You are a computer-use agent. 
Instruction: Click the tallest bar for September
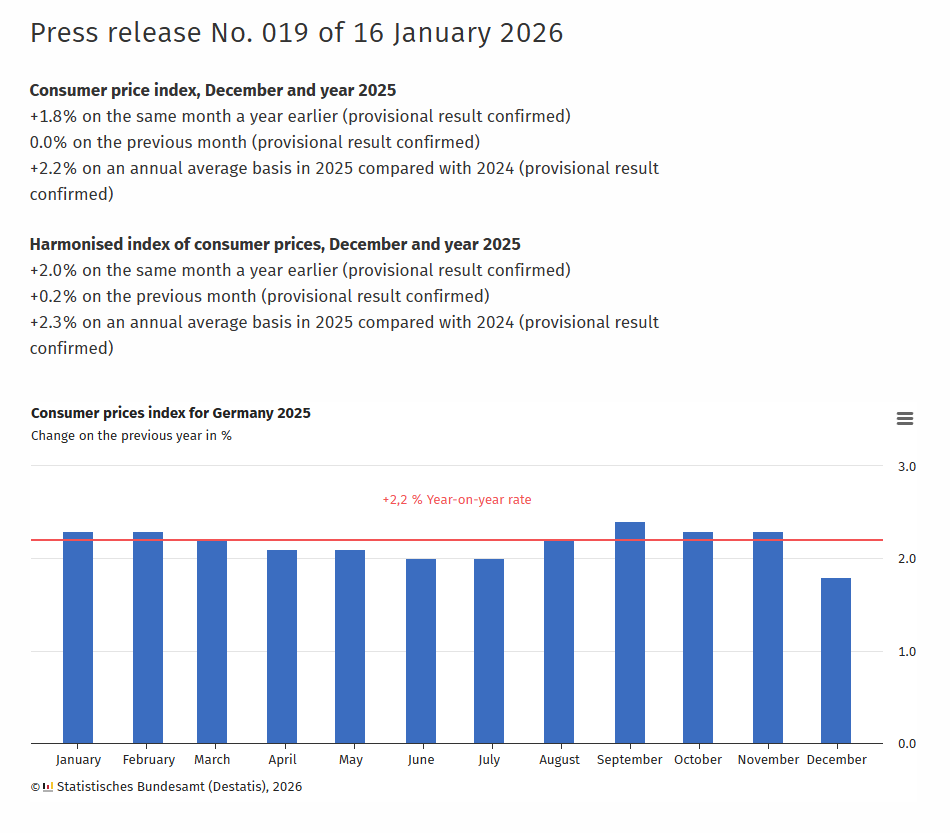click(630, 635)
